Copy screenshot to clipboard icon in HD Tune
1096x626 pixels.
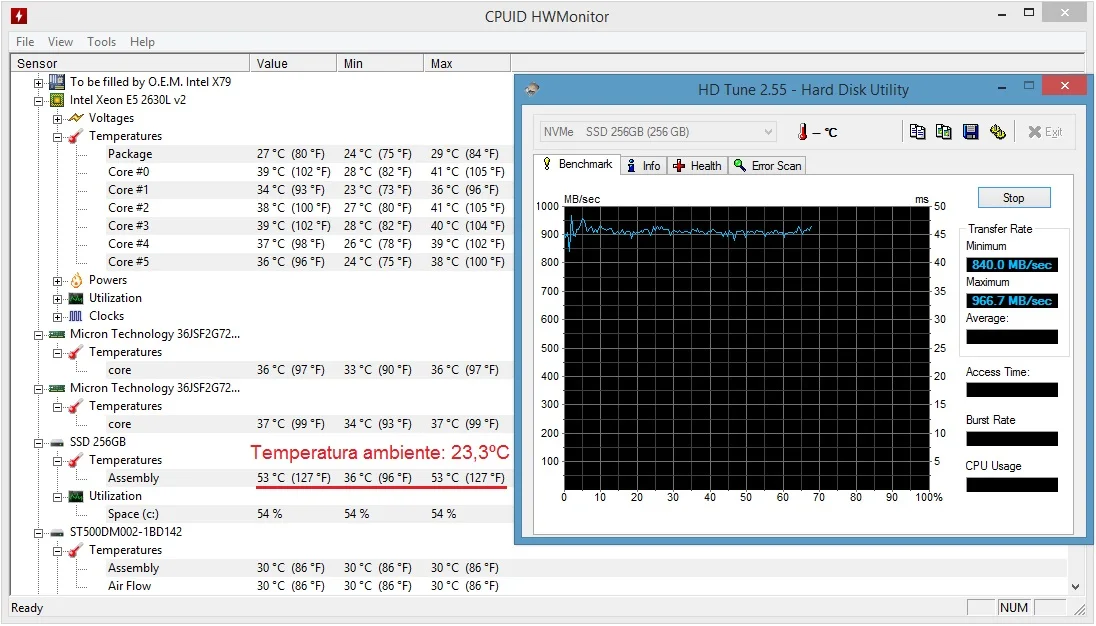tap(944, 131)
